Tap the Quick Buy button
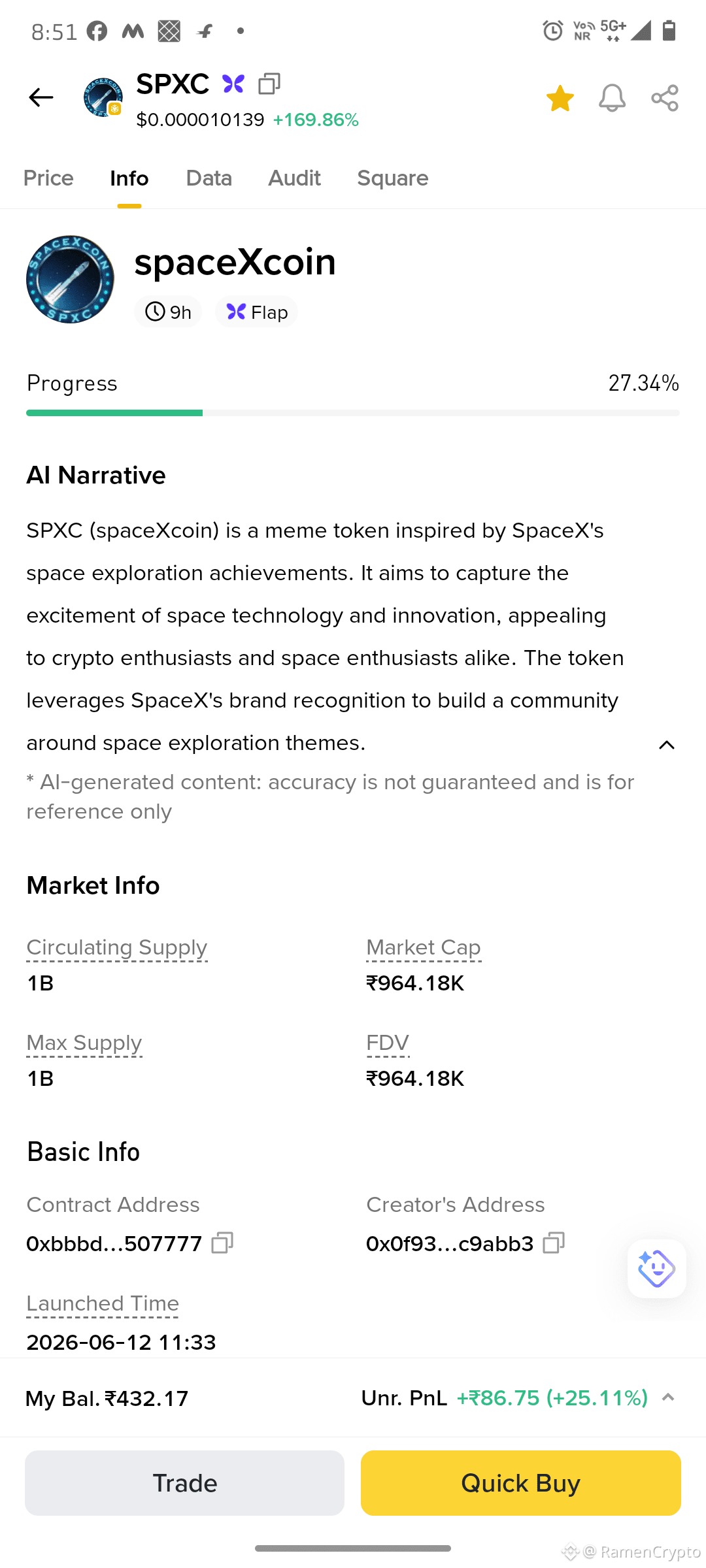This screenshot has width=706, height=1568. point(521,1483)
